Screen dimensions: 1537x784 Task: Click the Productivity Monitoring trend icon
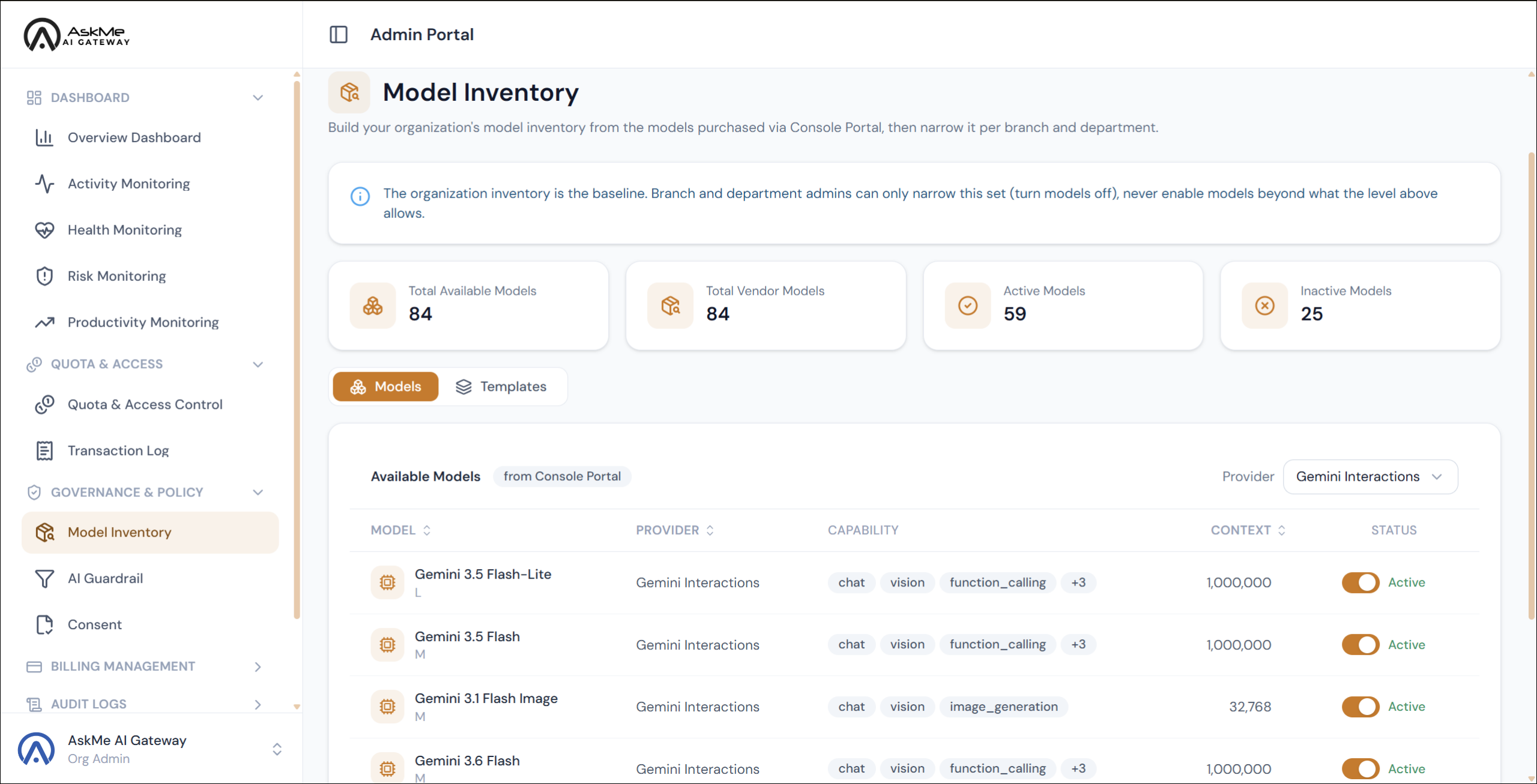tap(44, 322)
